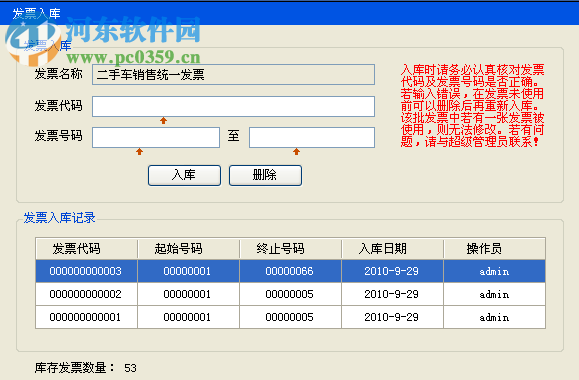Click end number 00000066 cell

coord(290,271)
